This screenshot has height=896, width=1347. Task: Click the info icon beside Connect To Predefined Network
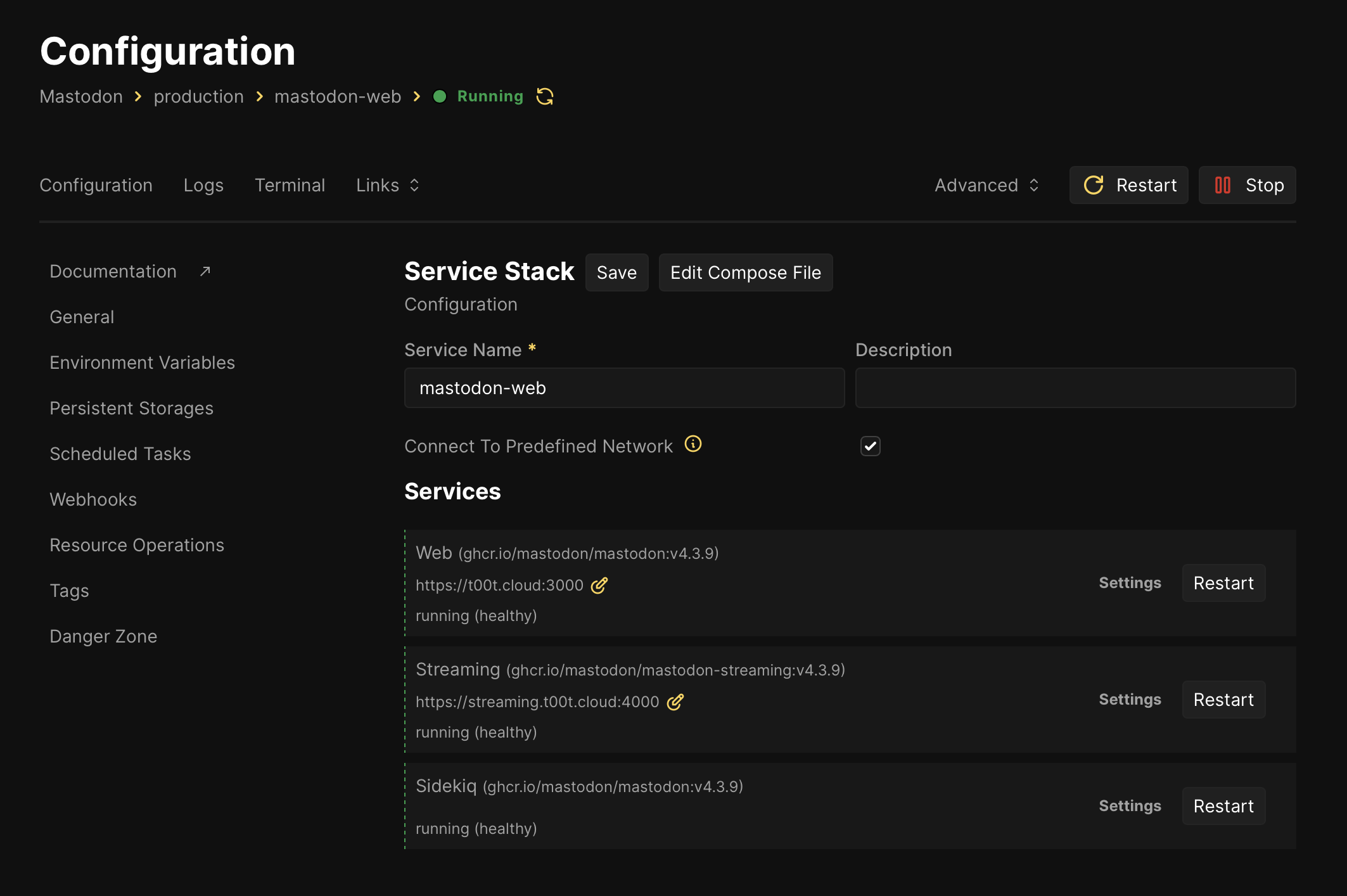693,444
